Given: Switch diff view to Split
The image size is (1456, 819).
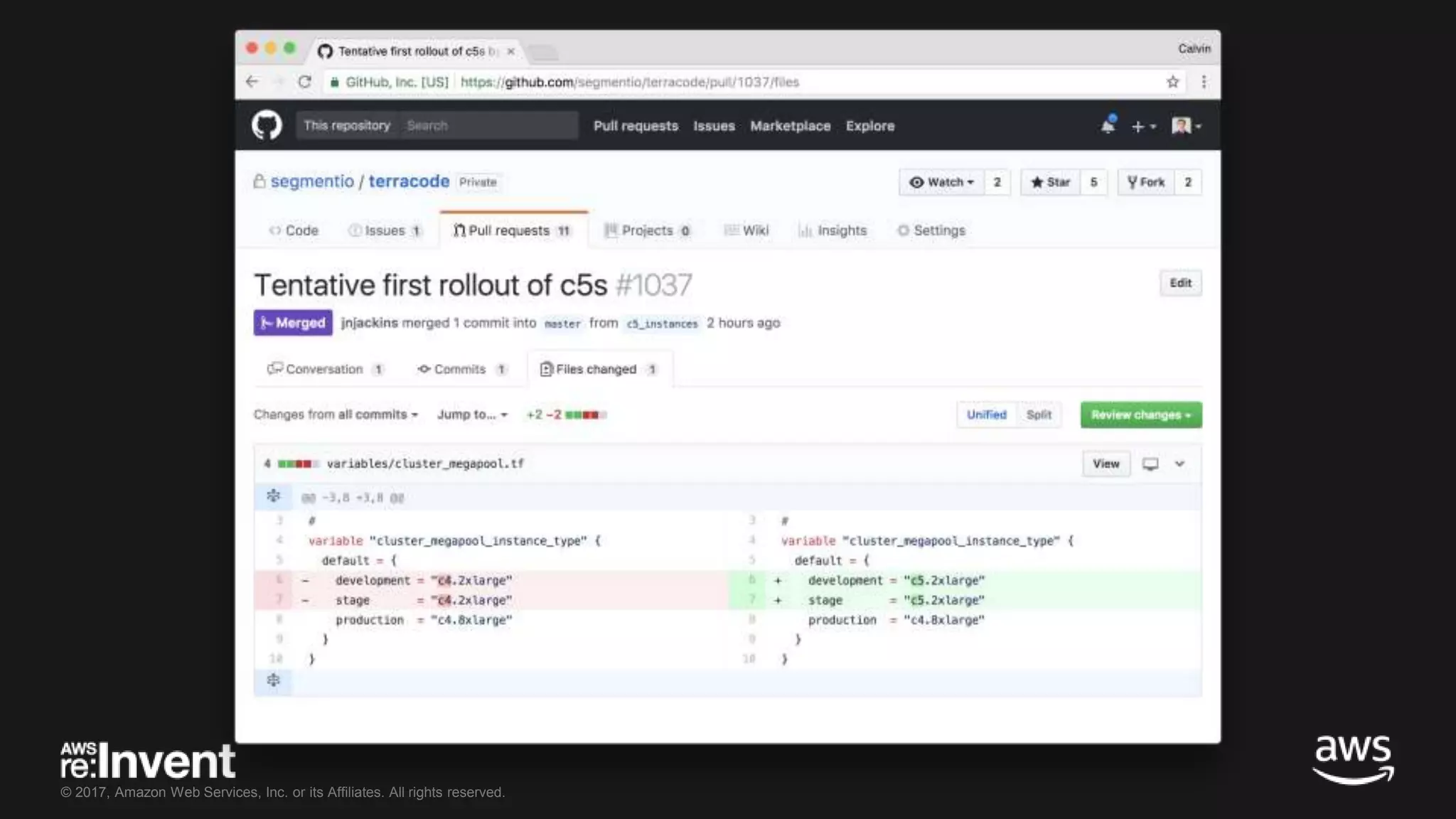Looking at the screenshot, I should coord(1038,414).
